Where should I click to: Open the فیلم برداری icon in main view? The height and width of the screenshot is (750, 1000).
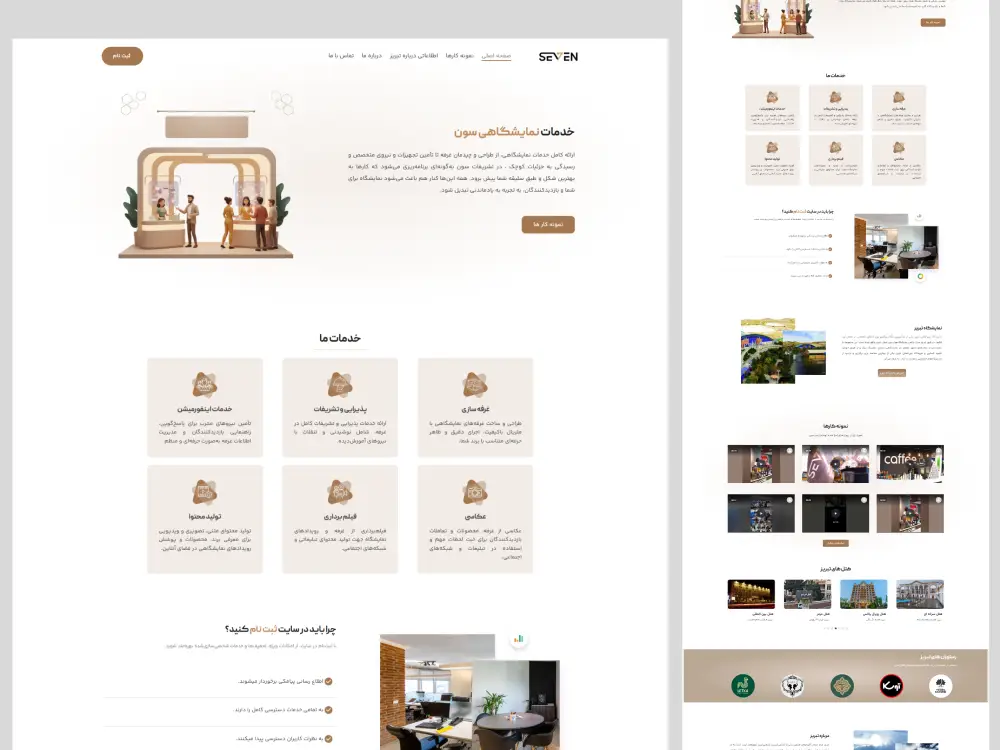pos(339,492)
